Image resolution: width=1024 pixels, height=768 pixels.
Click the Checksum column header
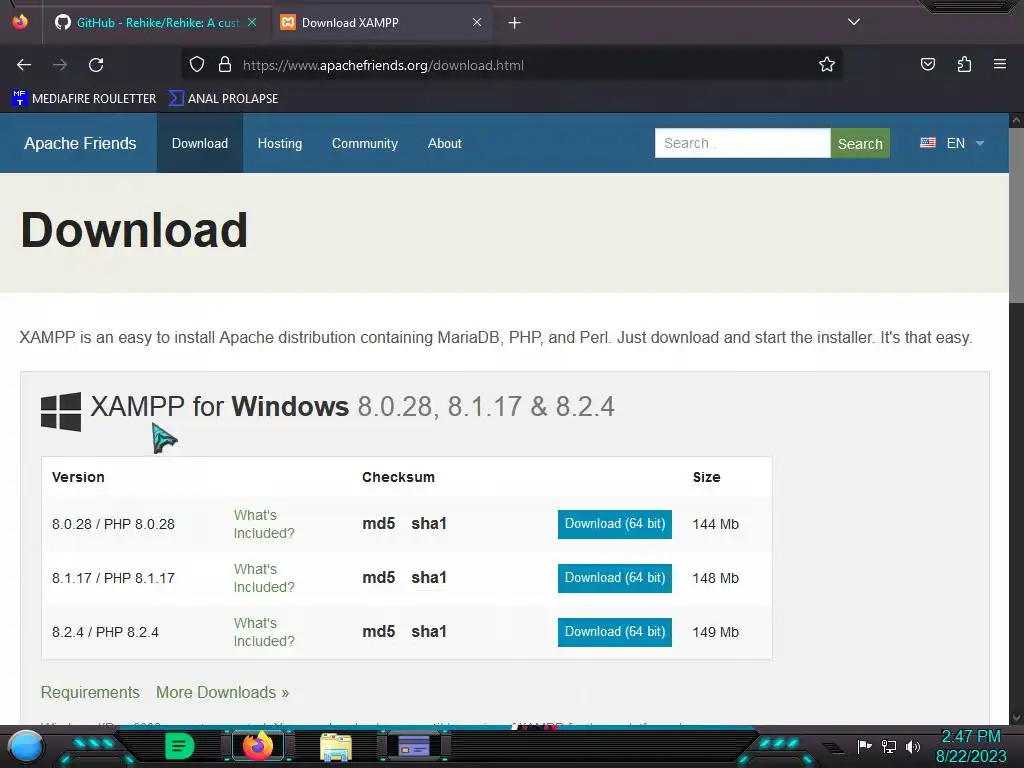click(398, 477)
